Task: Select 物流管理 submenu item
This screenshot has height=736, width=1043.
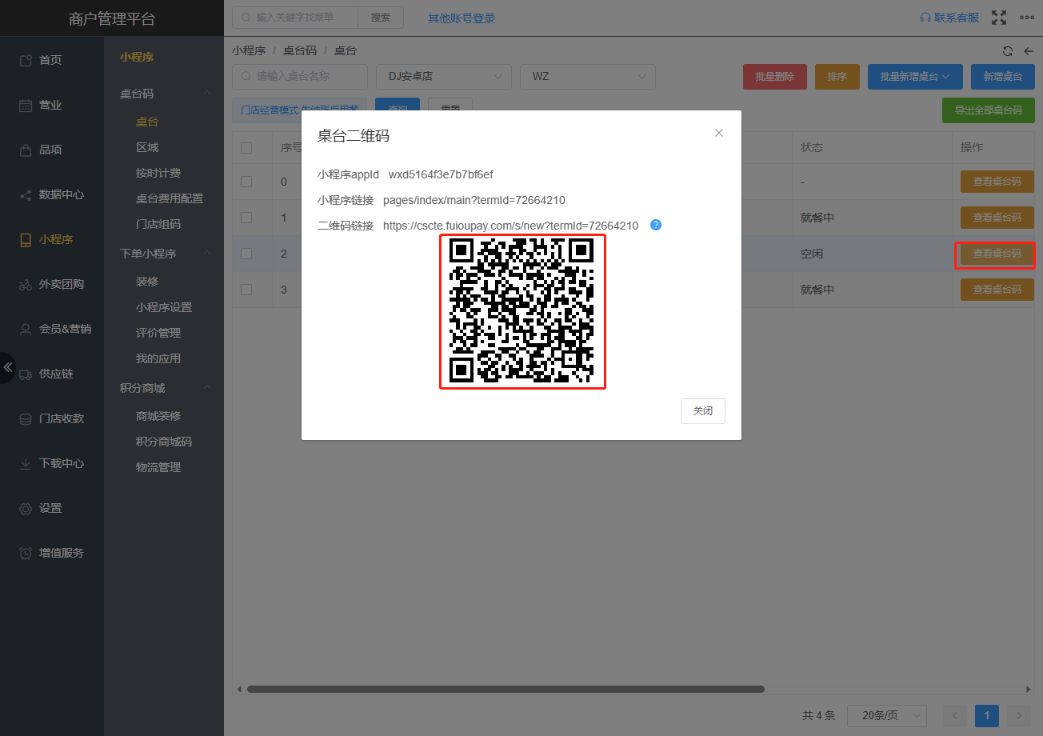Action: tap(158, 467)
